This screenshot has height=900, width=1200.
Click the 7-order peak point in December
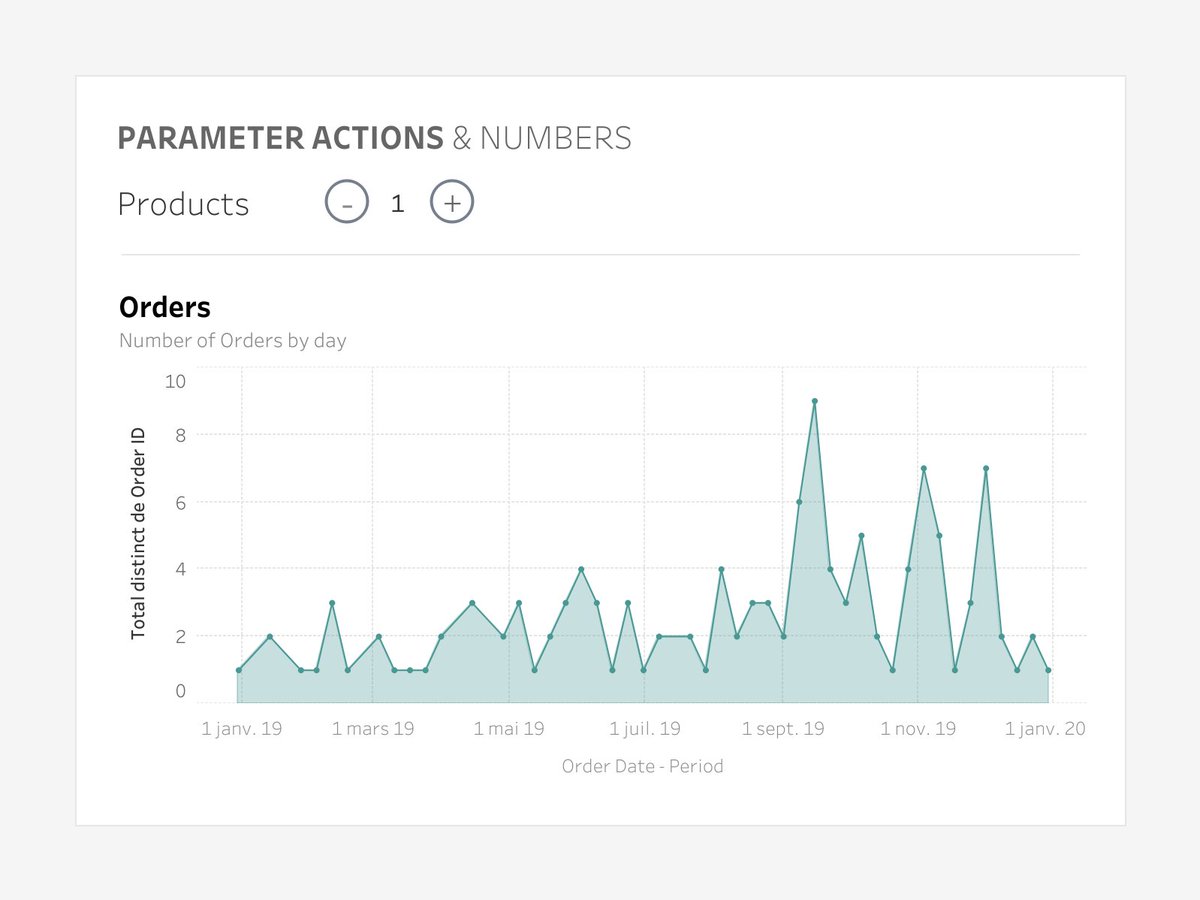(x=984, y=466)
